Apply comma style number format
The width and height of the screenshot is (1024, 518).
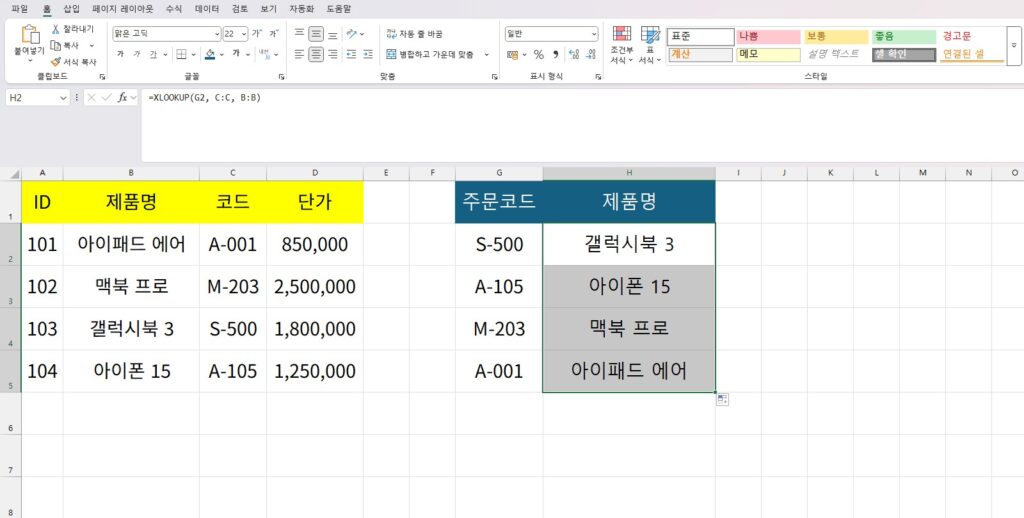(x=556, y=54)
